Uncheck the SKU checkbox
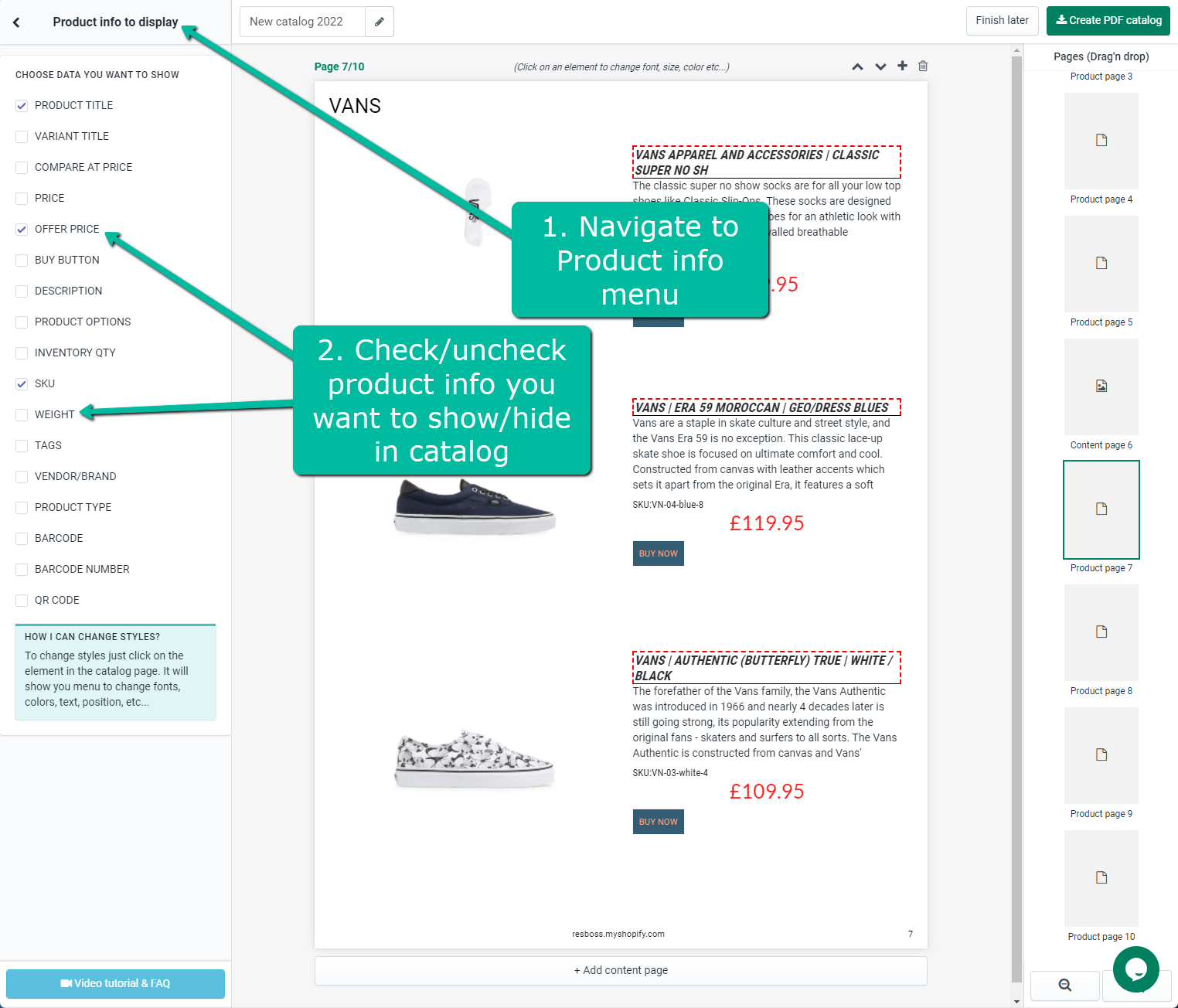The height and width of the screenshot is (1008, 1178). pyautogui.click(x=22, y=384)
